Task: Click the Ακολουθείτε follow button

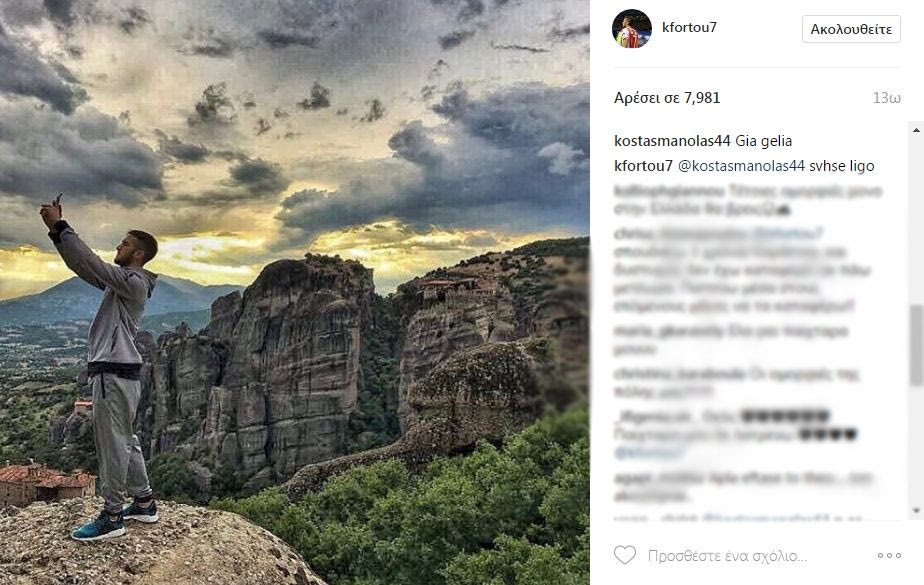Action: 851,29
